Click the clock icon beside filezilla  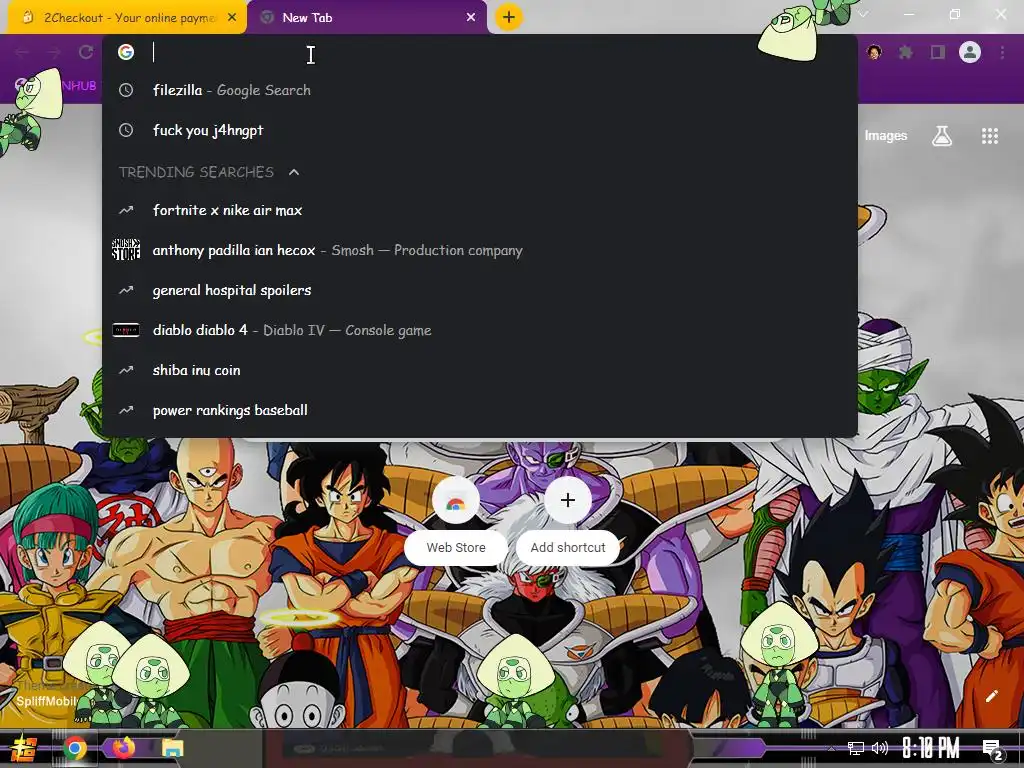tap(126, 90)
